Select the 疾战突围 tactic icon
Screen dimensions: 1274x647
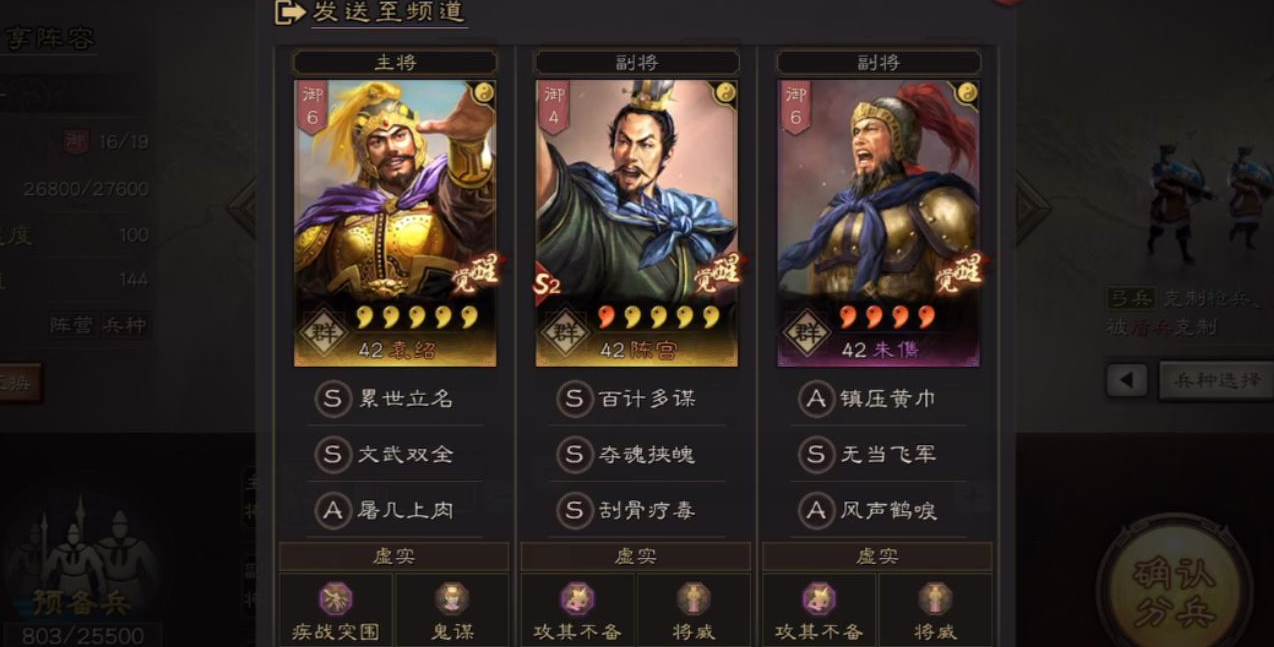coord(335,599)
